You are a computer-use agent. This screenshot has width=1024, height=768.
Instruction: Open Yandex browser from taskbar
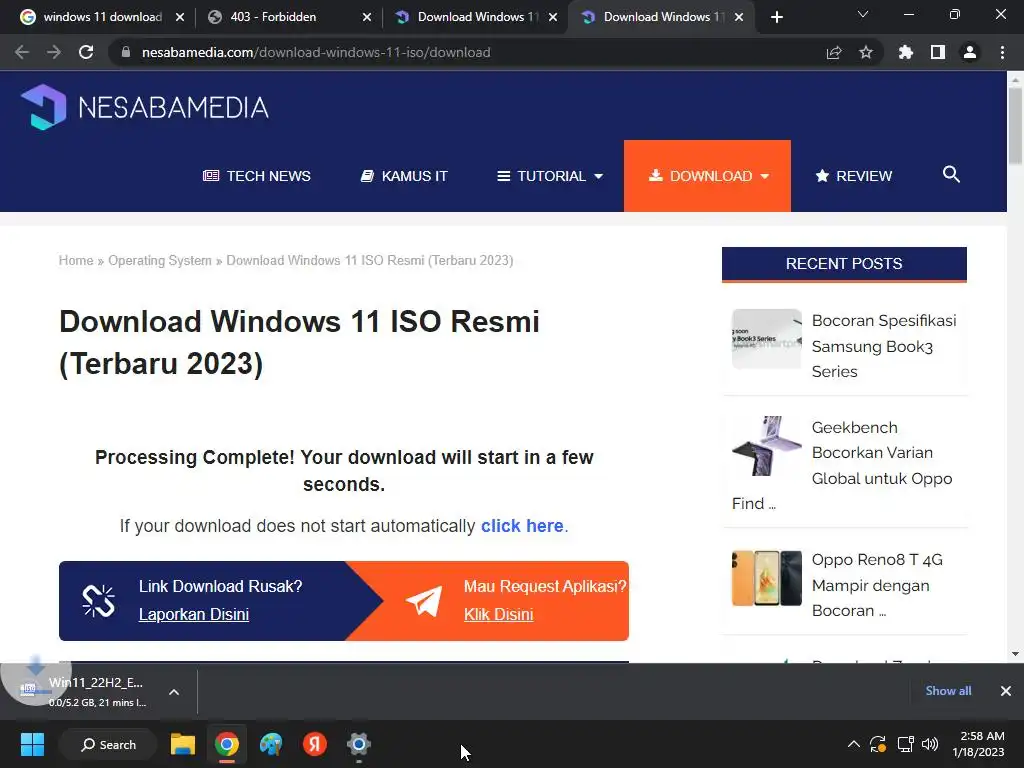tap(315, 744)
